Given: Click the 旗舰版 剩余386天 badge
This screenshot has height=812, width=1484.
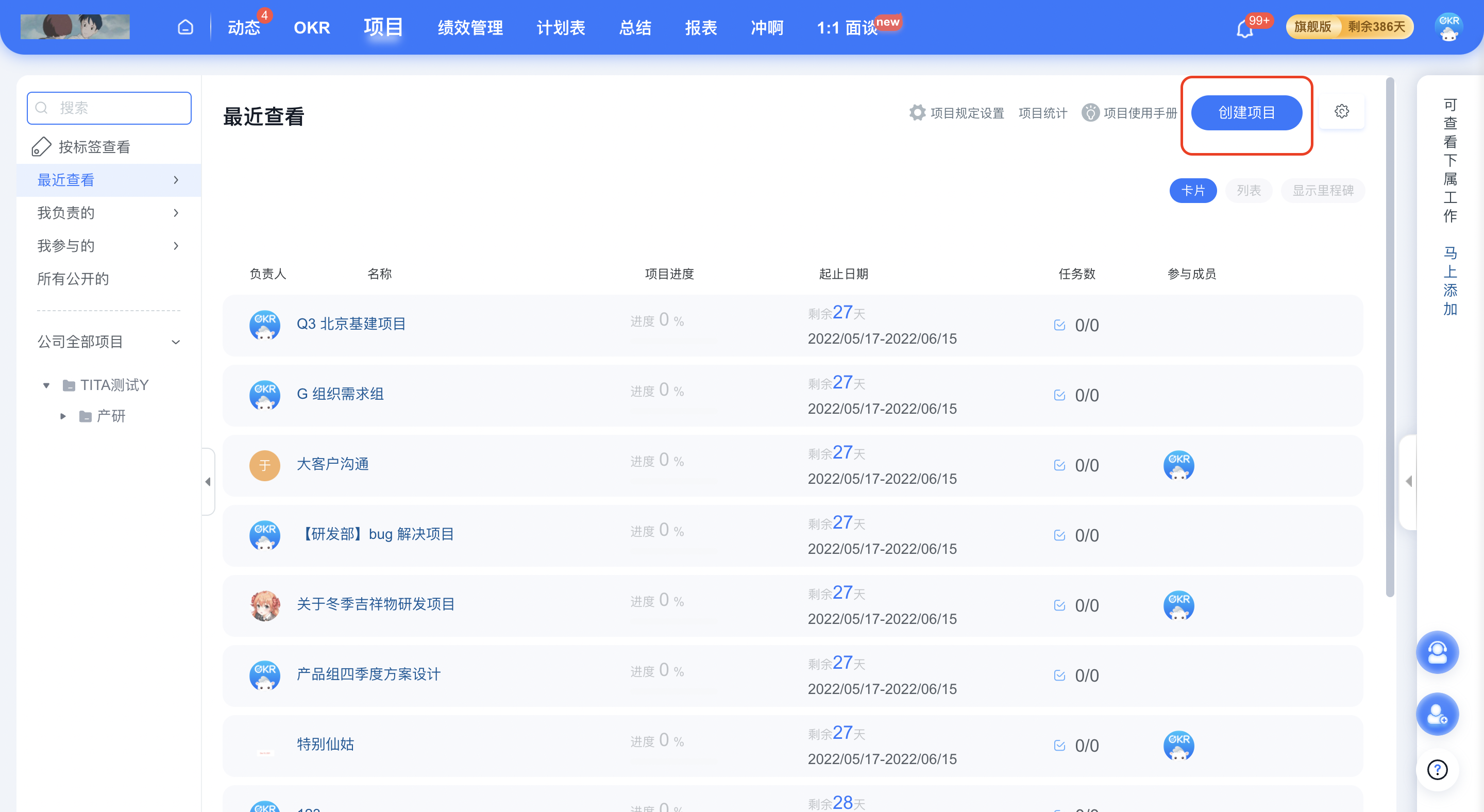Looking at the screenshot, I should 1349,27.
